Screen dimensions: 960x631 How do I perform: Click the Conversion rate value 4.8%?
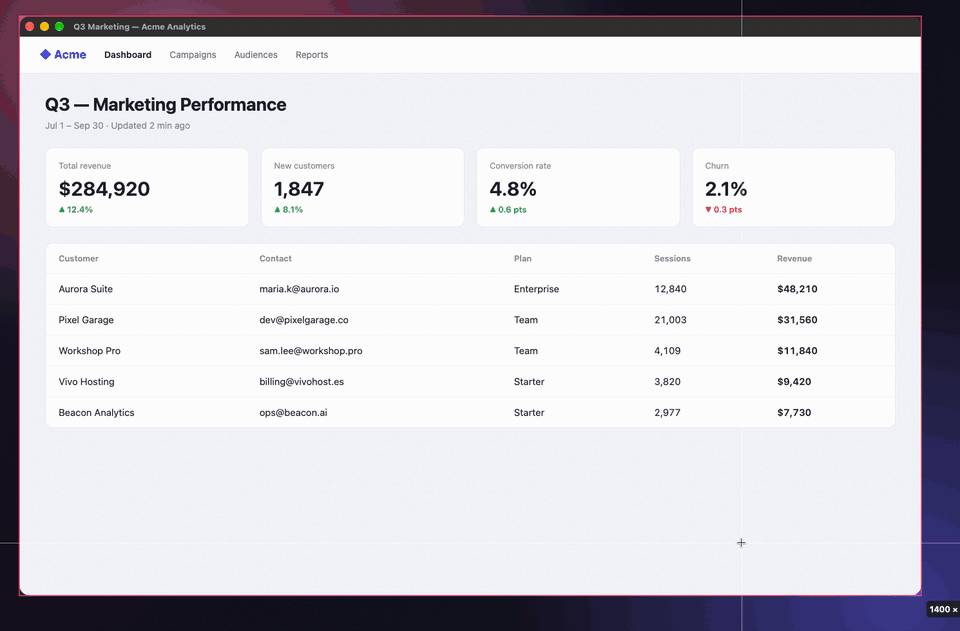513,189
